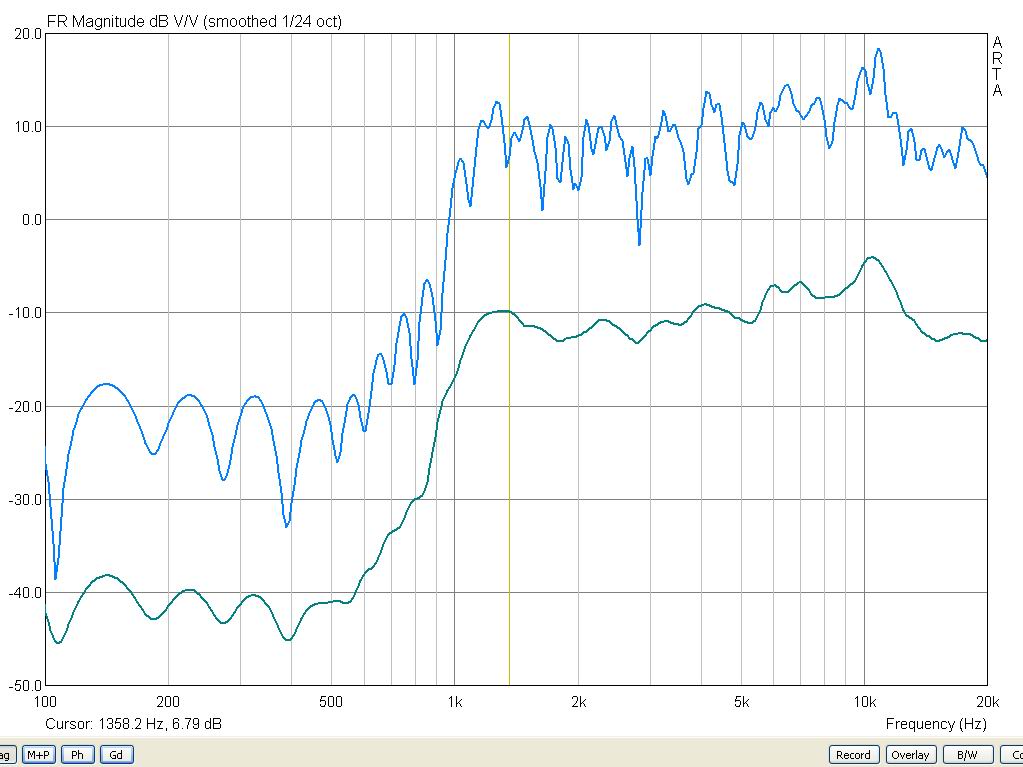1023x767 pixels.
Task: Click the 1k frequency axis label
Action: pos(455,702)
